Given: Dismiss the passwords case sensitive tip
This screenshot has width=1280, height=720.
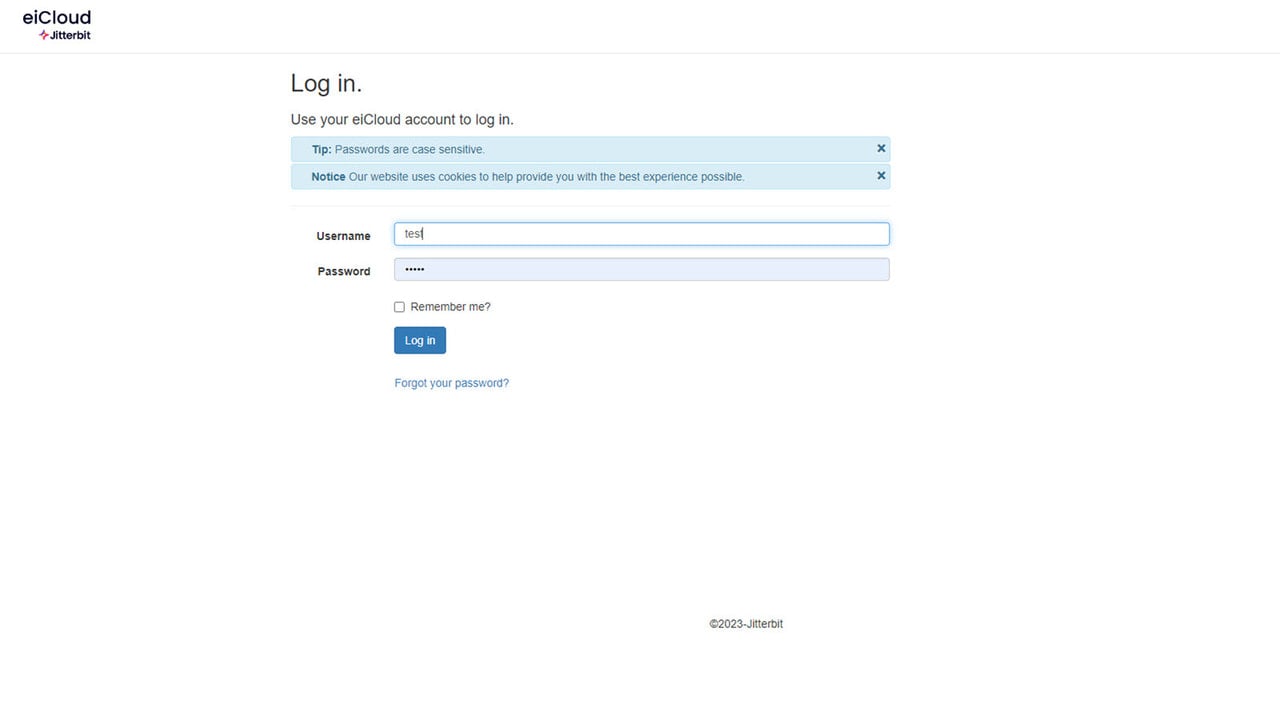Looking at the screenshot, I should (x=881, y=148).
